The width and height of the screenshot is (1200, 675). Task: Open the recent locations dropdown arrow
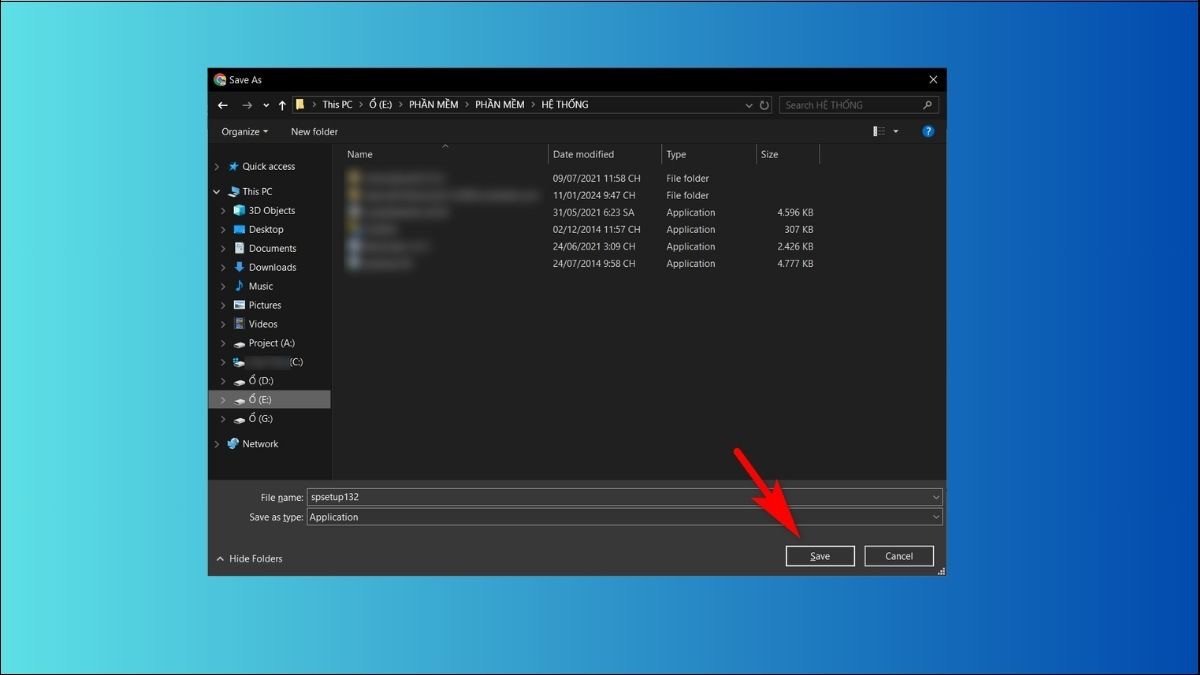(266, 105)
